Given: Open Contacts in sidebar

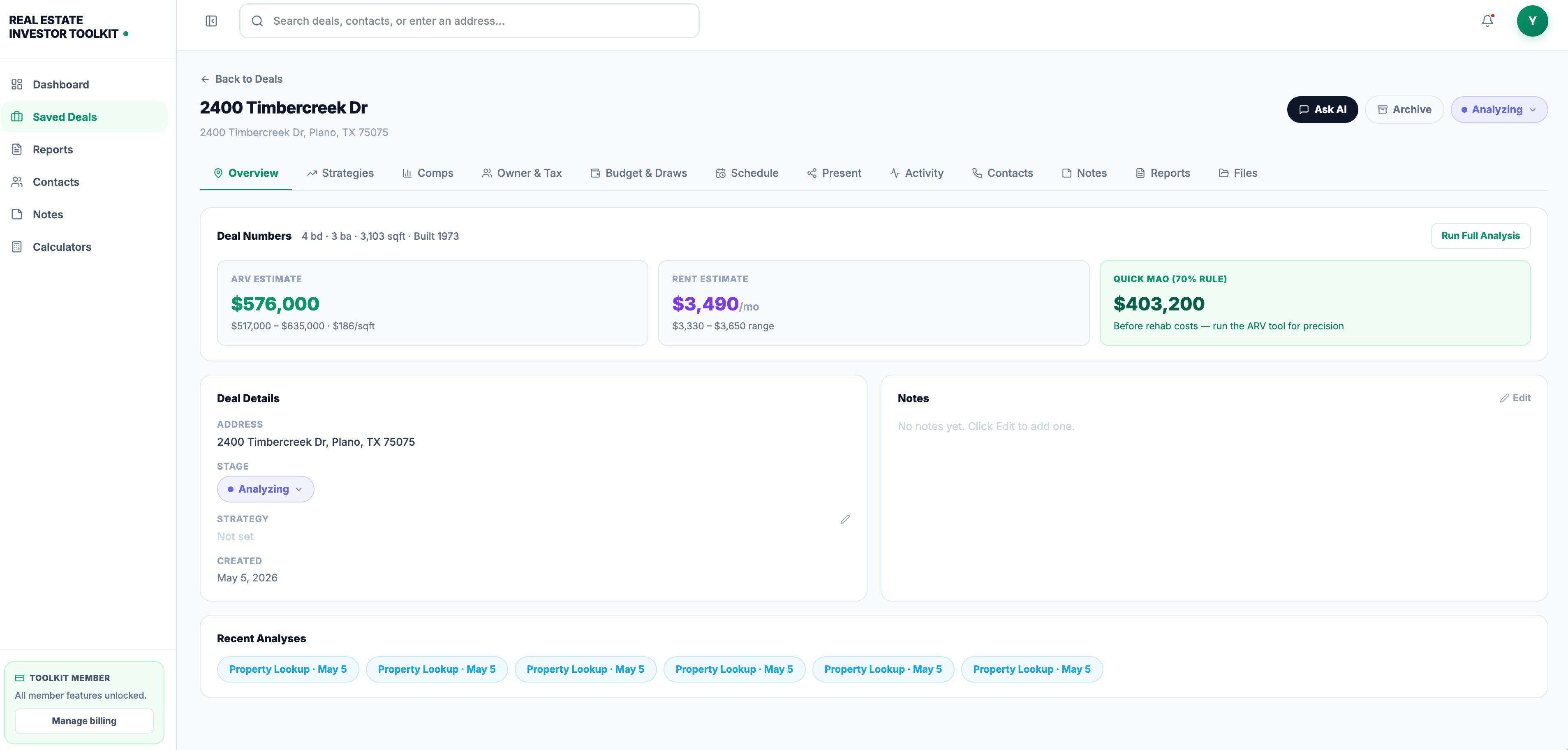Looking at the screenshot, I should click(x=85, y=182).
